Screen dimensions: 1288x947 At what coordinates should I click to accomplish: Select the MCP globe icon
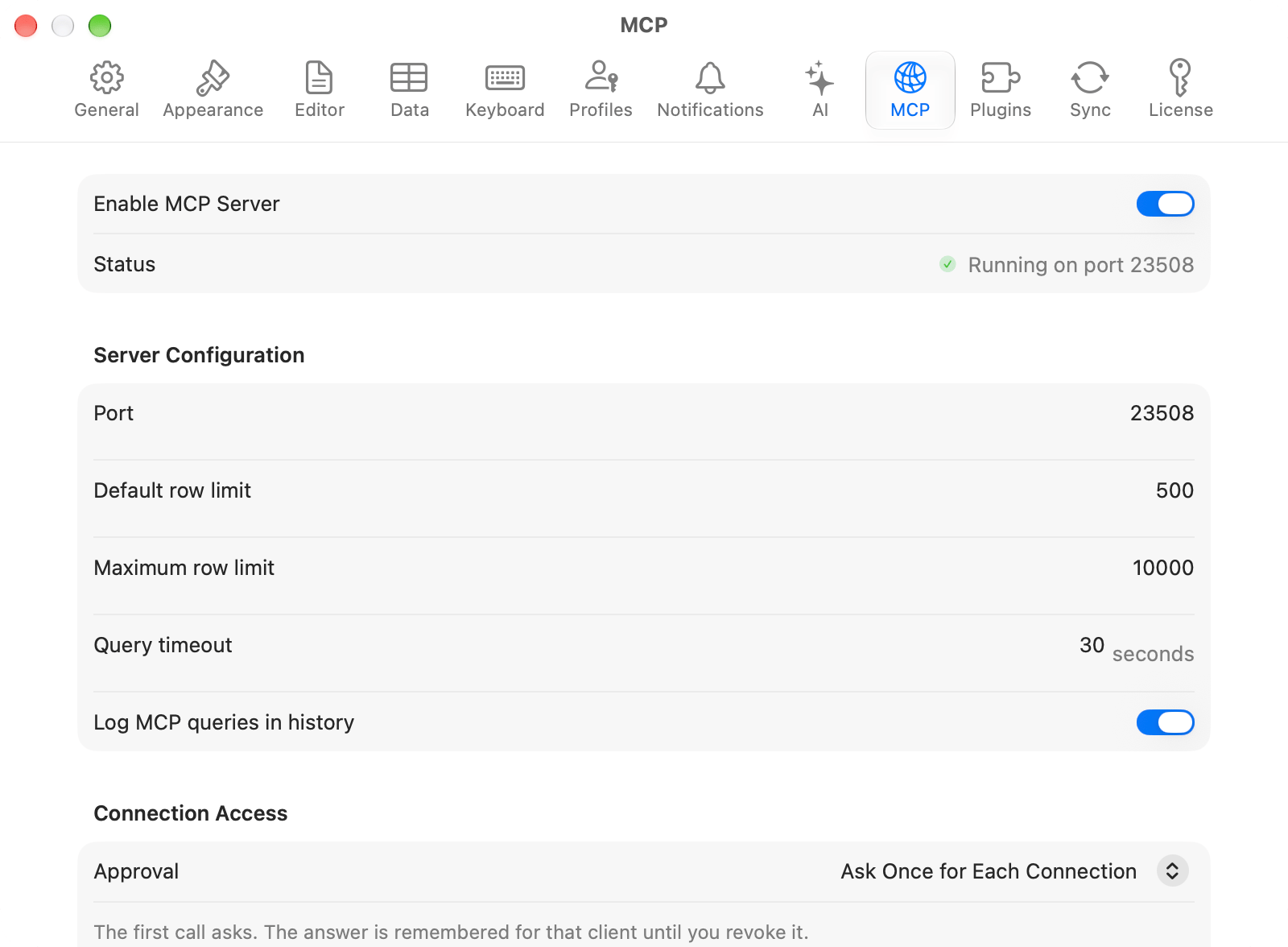[910, 78]
